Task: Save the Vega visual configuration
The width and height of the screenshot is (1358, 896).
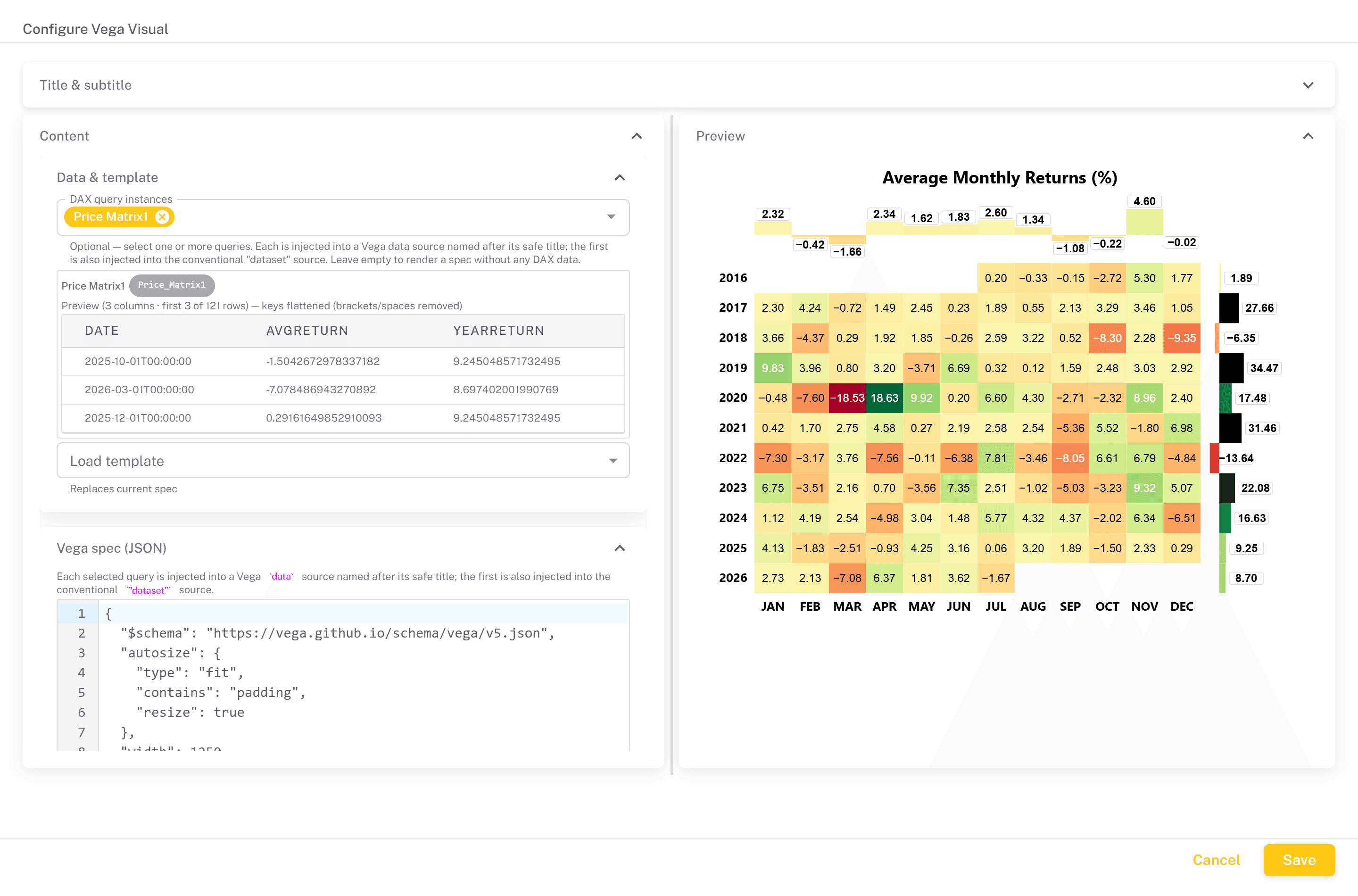Action: pyautogui.click(x=1299, y=859)
